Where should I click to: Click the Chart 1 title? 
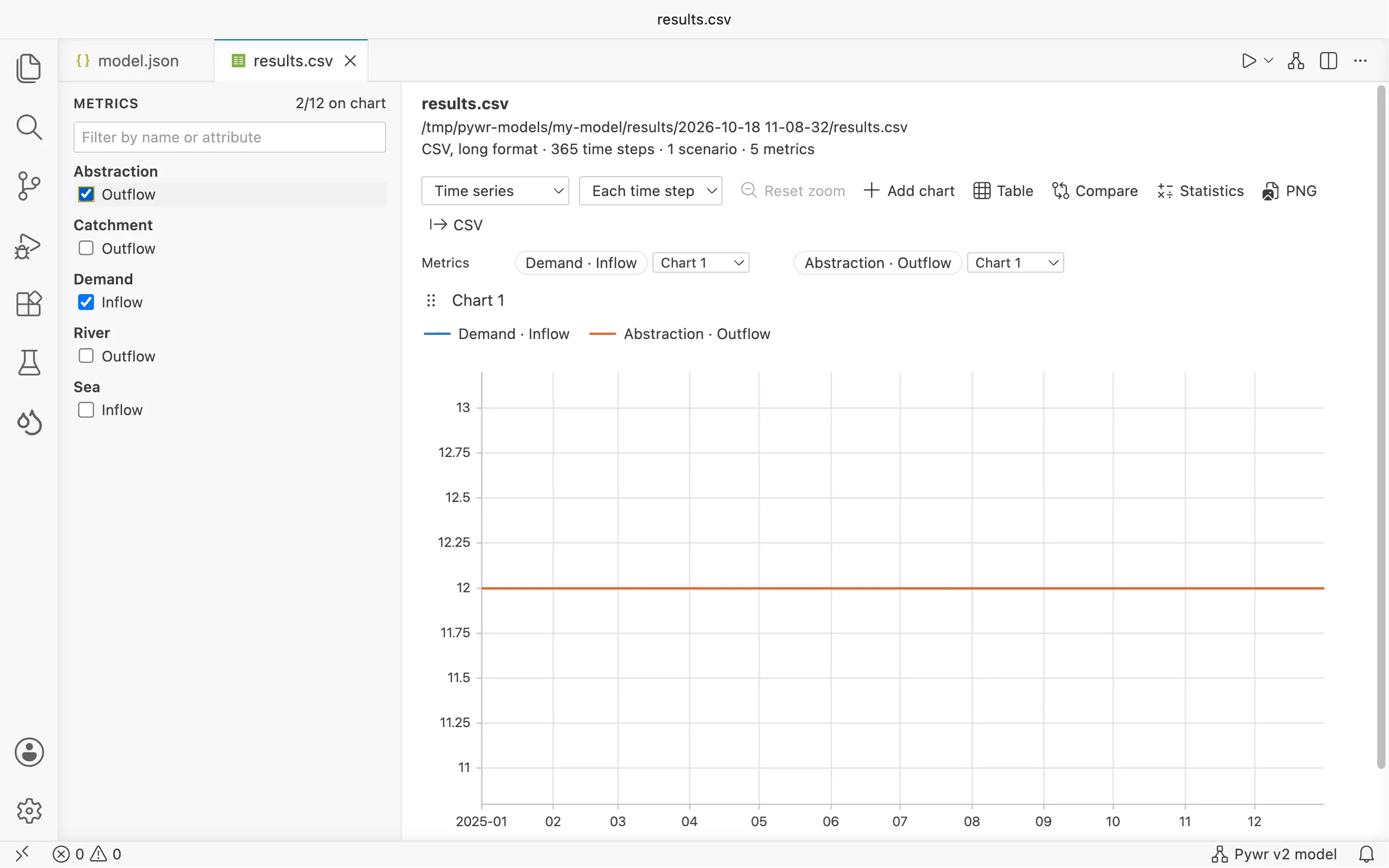point(478,301)
